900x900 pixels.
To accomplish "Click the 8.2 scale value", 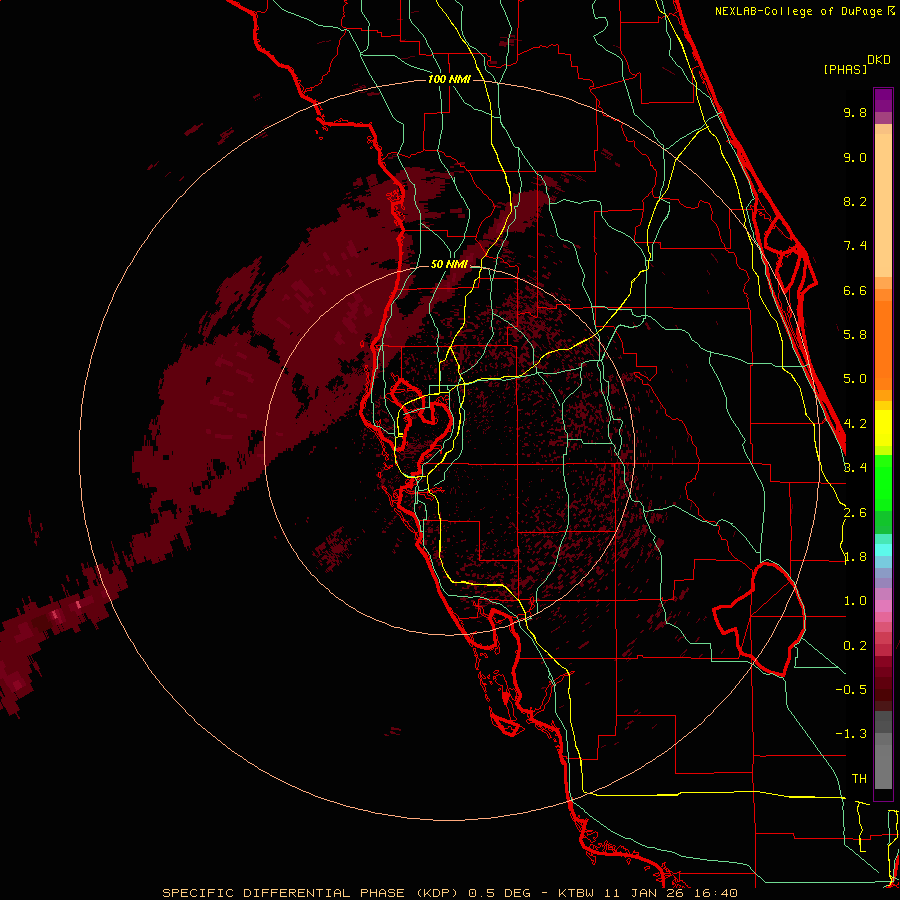I will tap(855, 201).
